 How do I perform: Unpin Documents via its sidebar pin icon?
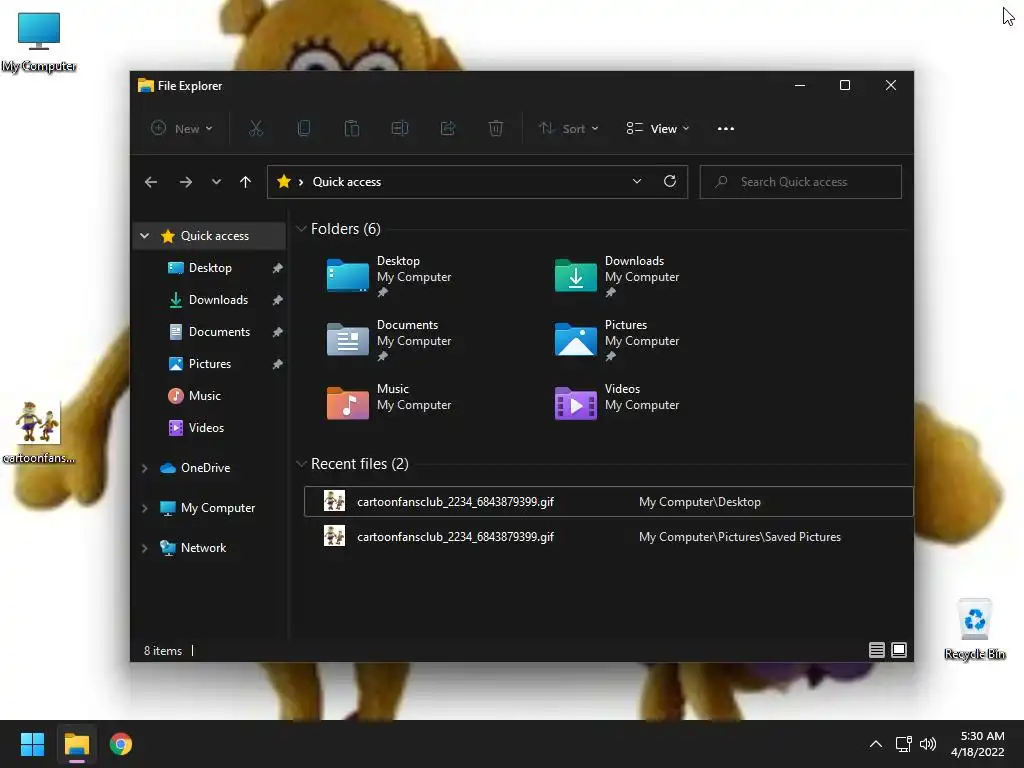[277, 332]
